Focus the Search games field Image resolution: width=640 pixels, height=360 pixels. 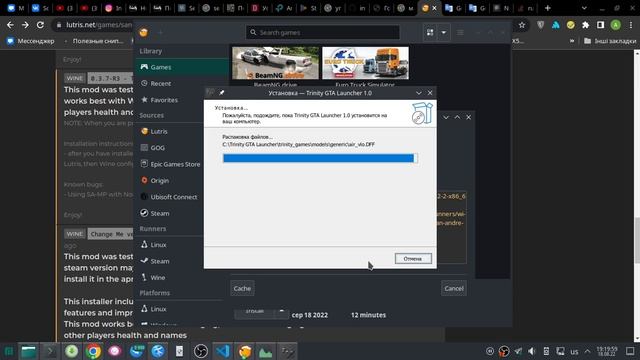[322, 32]
